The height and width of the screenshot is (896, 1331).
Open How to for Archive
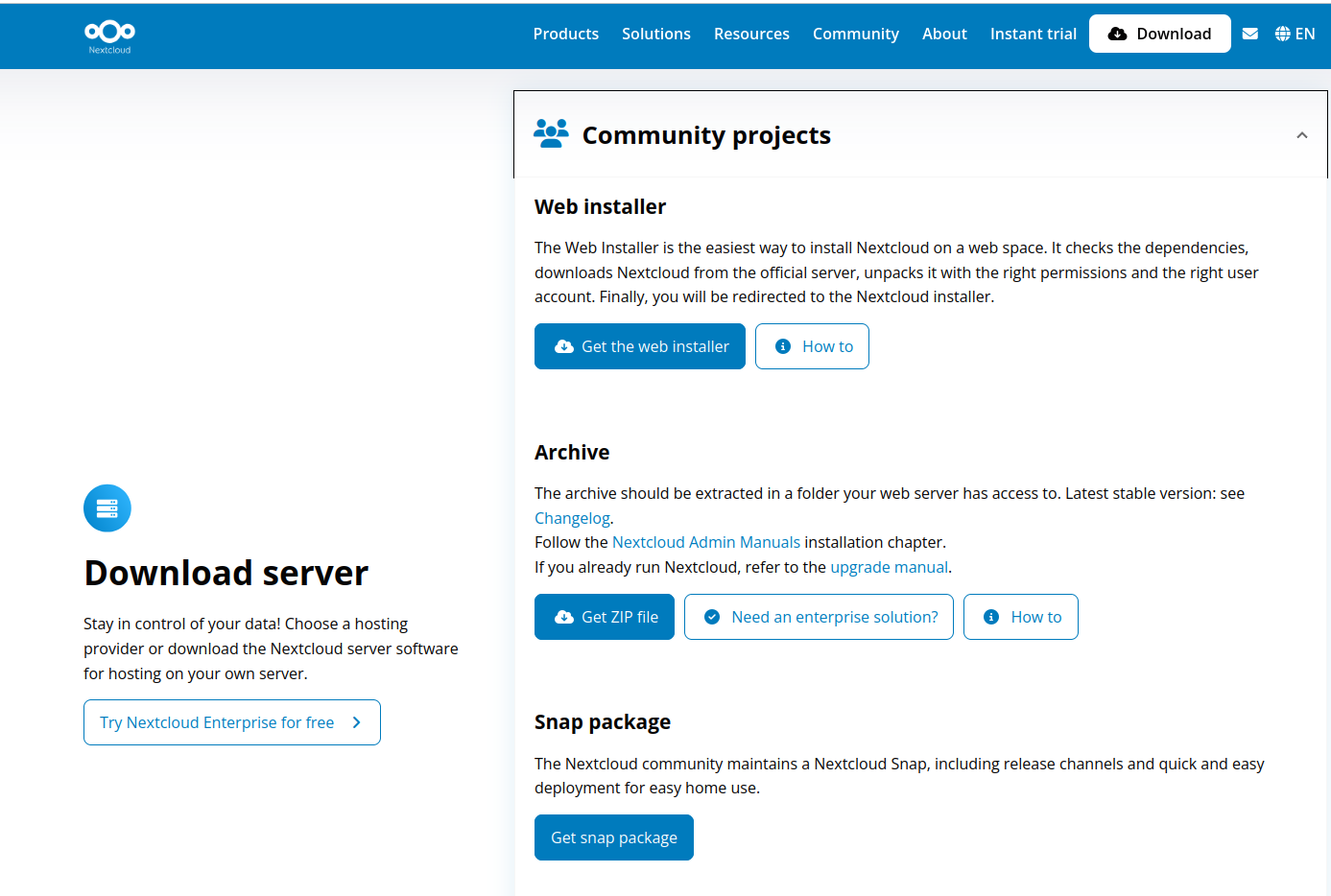coord(1021,617)
